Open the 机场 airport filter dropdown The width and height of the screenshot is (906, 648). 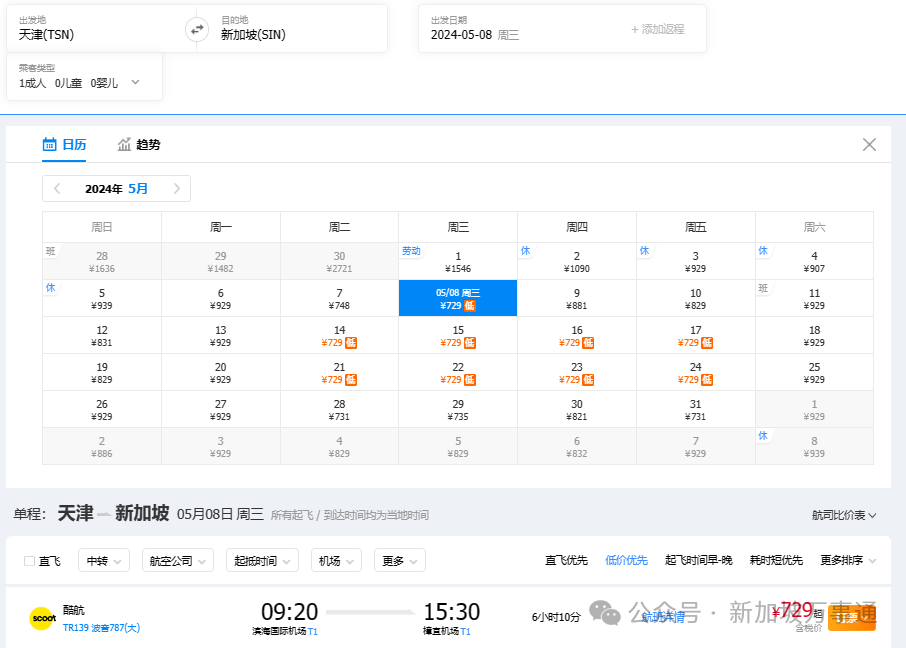pyautogui.click(x=336, y=561)
